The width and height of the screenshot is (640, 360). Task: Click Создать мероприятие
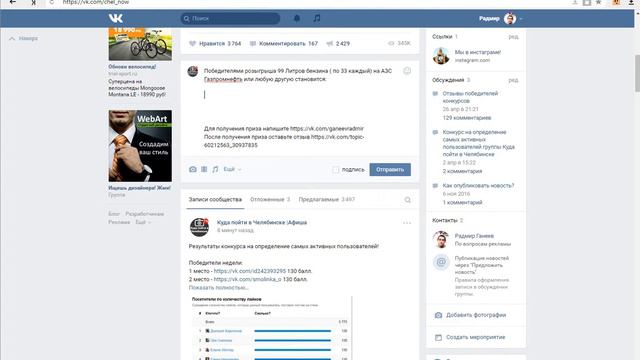pos(476,337)
